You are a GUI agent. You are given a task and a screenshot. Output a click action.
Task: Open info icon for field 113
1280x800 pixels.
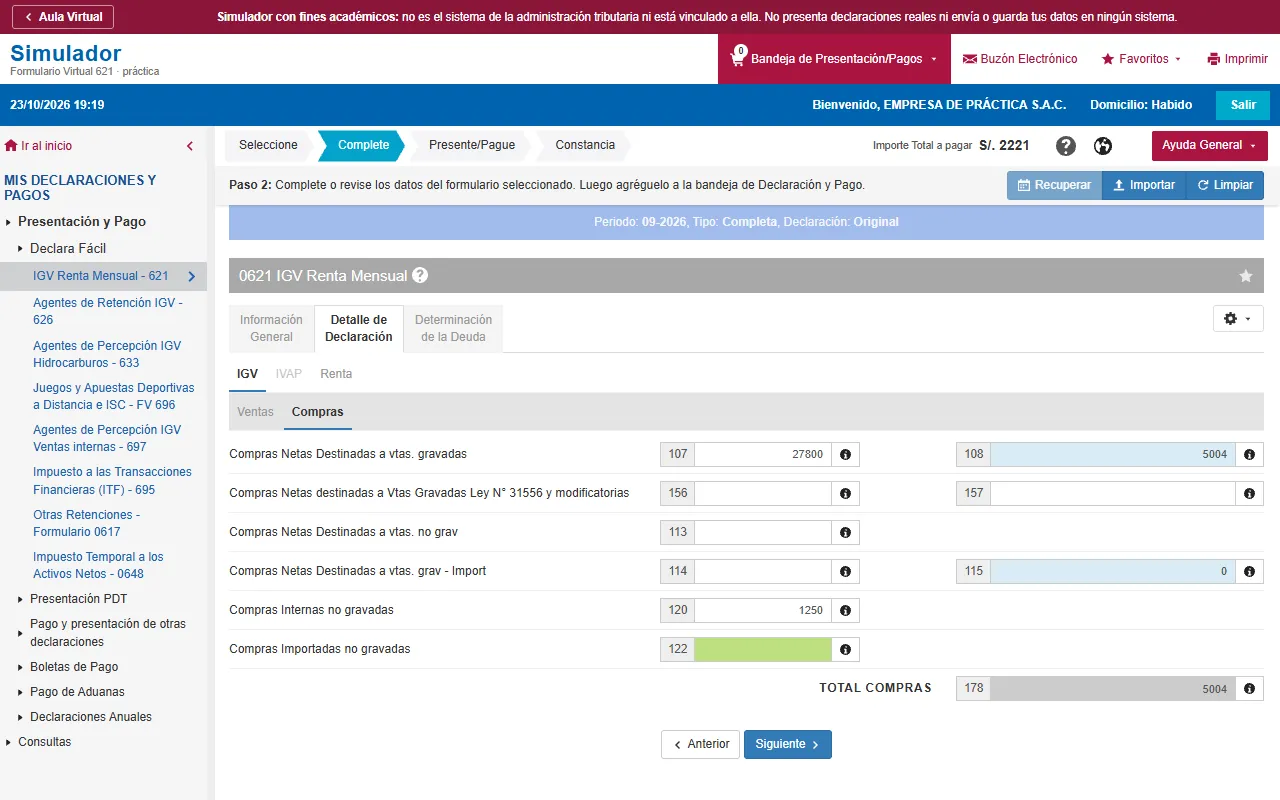point(846,532)
